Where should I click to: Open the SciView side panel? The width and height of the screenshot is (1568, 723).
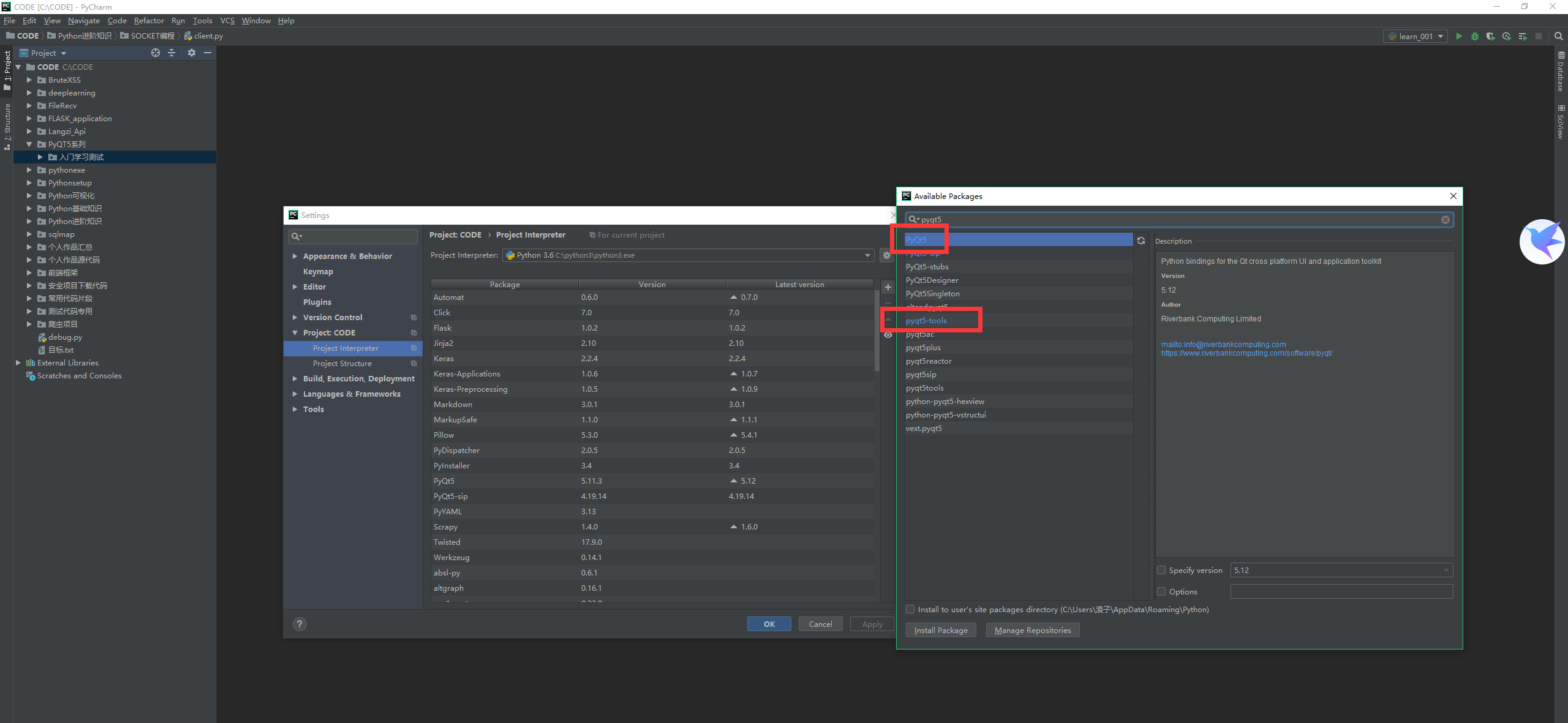tap(1561, 122)
